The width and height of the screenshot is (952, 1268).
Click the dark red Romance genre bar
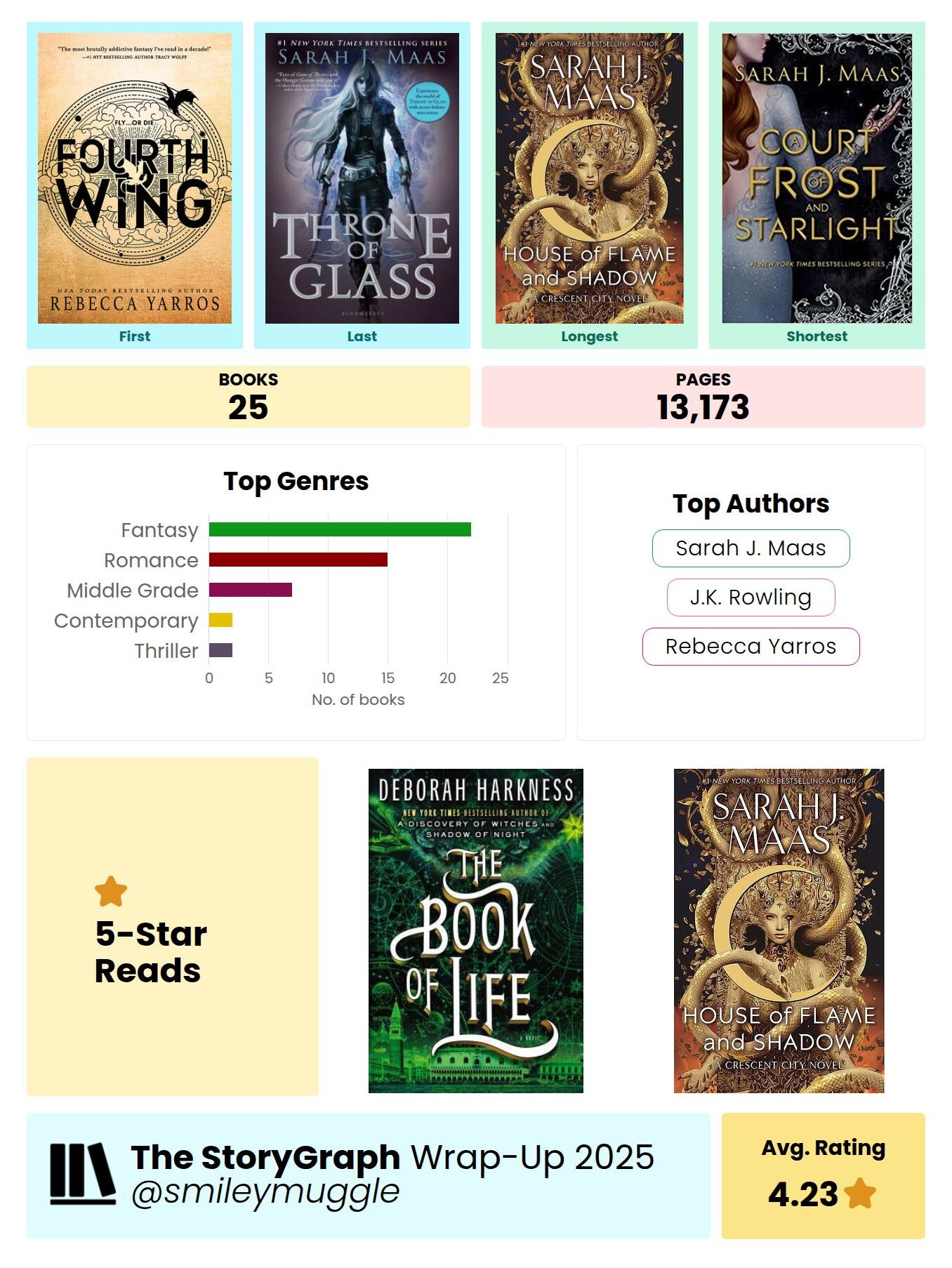tap(298, 560)
